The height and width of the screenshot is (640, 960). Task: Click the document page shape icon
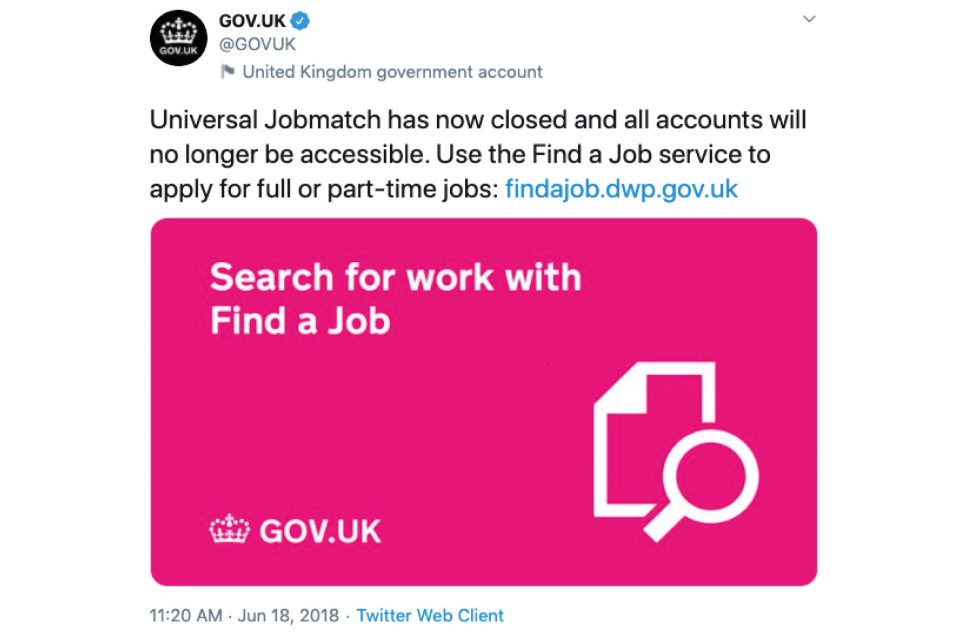point(654,439)
